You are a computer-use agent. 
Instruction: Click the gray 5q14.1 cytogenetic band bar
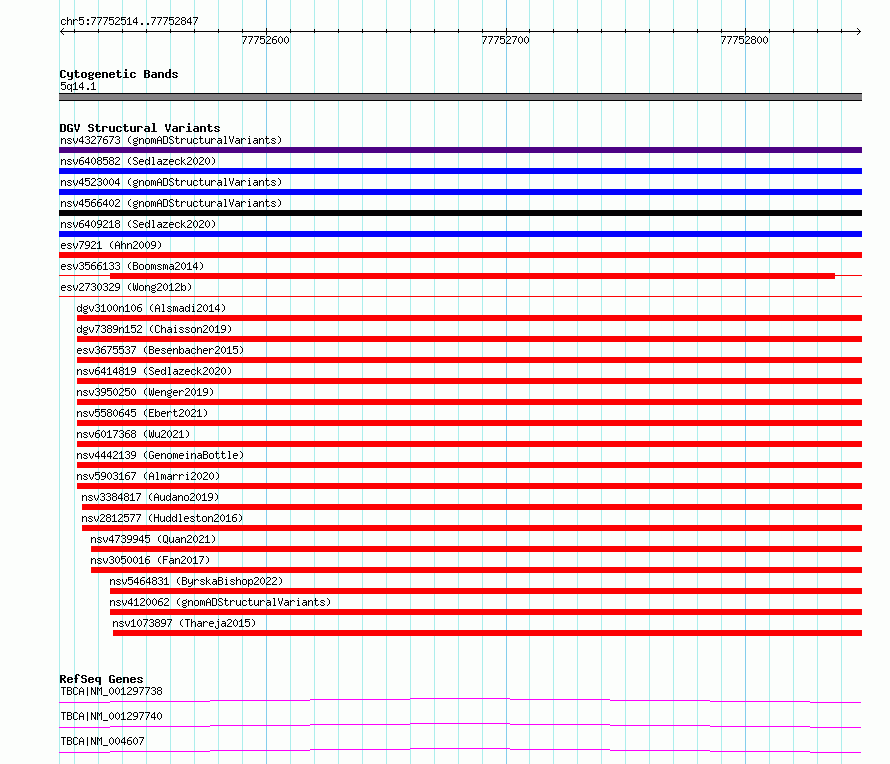[x=460, y=97]
